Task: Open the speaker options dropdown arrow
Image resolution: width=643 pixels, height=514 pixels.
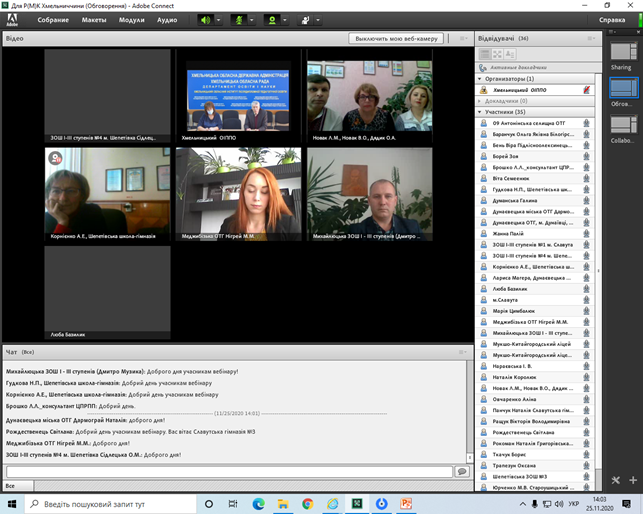Action: 219,20
